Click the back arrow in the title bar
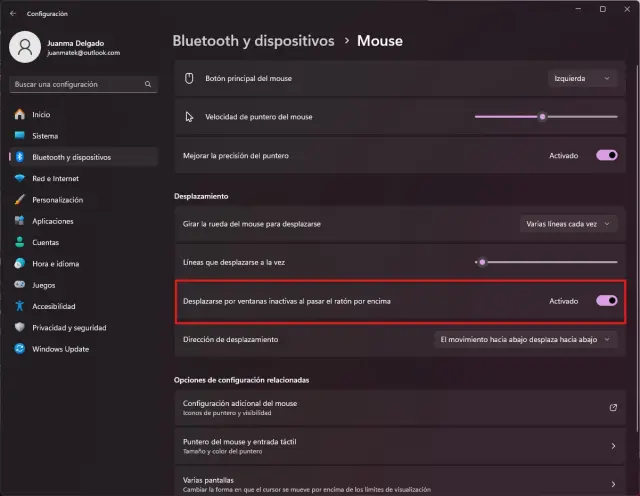Image resolution: width=640 pixels, height=496 pixels. [x=13, y=14]
